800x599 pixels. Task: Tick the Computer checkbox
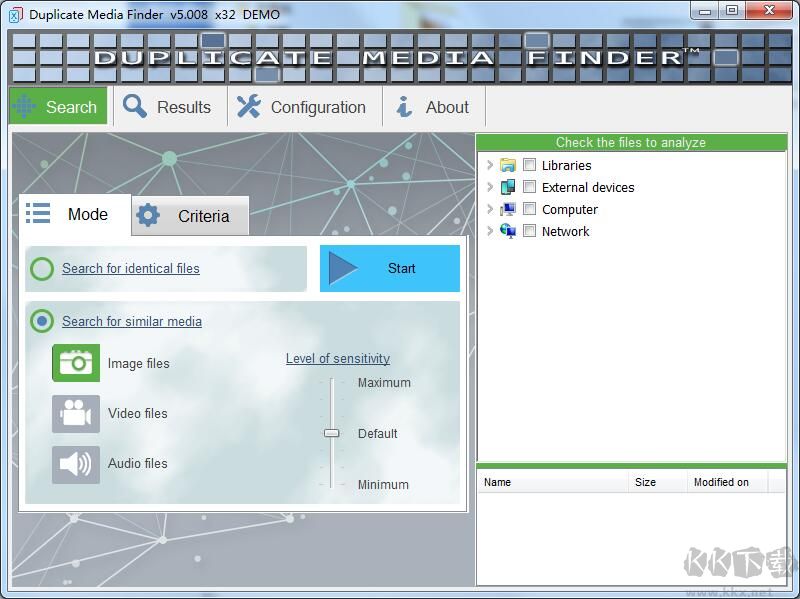pyautogui.click(x=530, y=209)
